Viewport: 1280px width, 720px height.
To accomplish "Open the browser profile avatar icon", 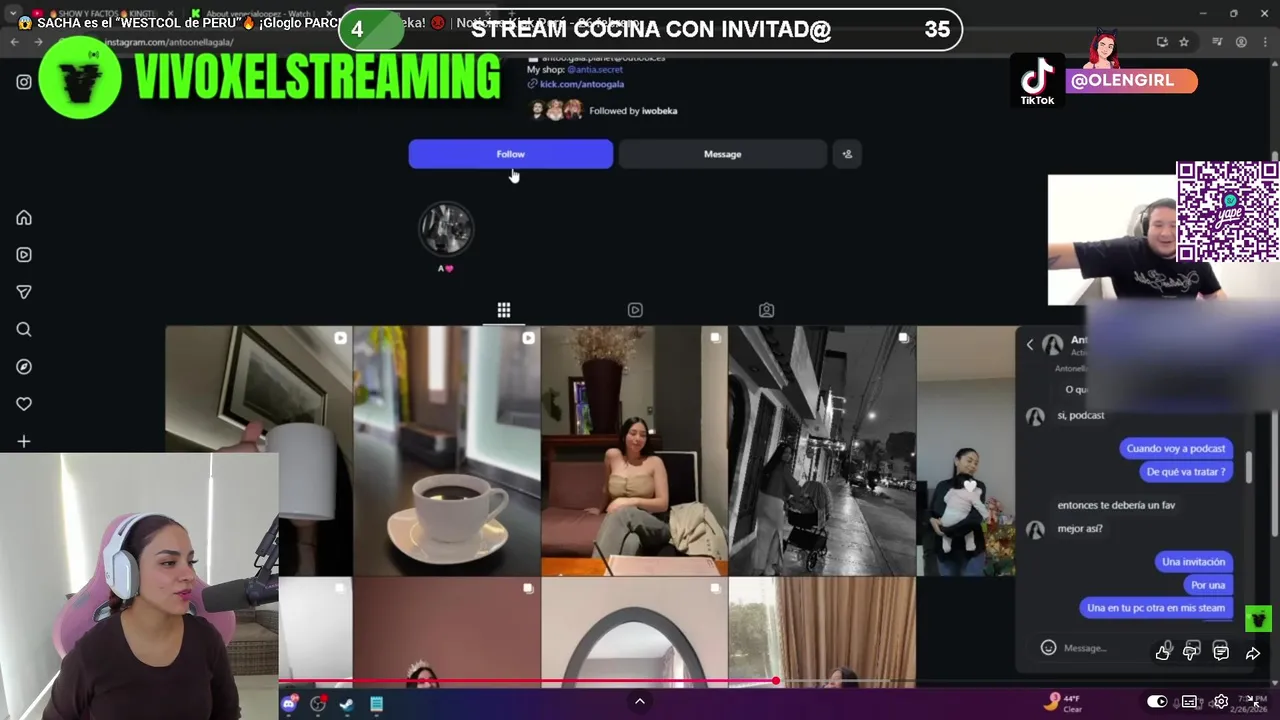I will pyautogui.click(x=1241, y=42).
